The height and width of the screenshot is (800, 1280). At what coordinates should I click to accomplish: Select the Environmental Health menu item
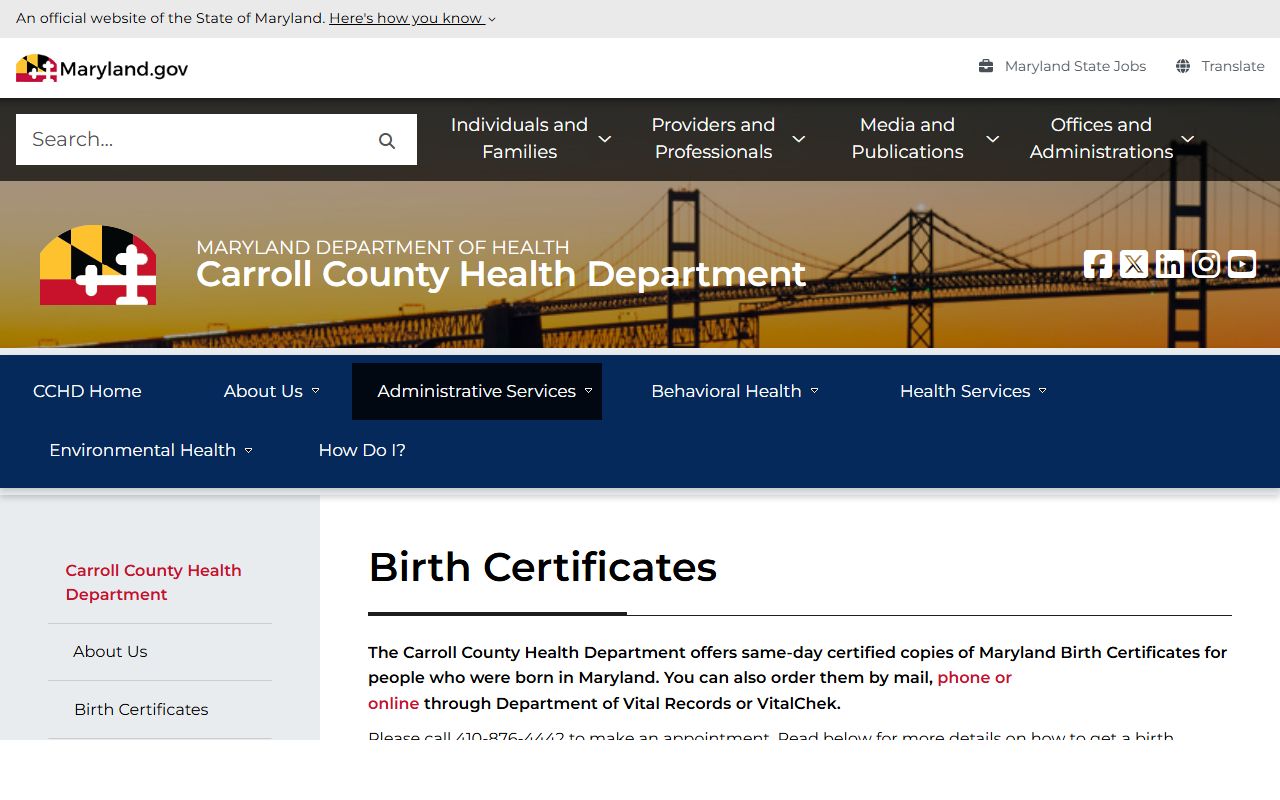pyautogui.click(x=142, y=450)
